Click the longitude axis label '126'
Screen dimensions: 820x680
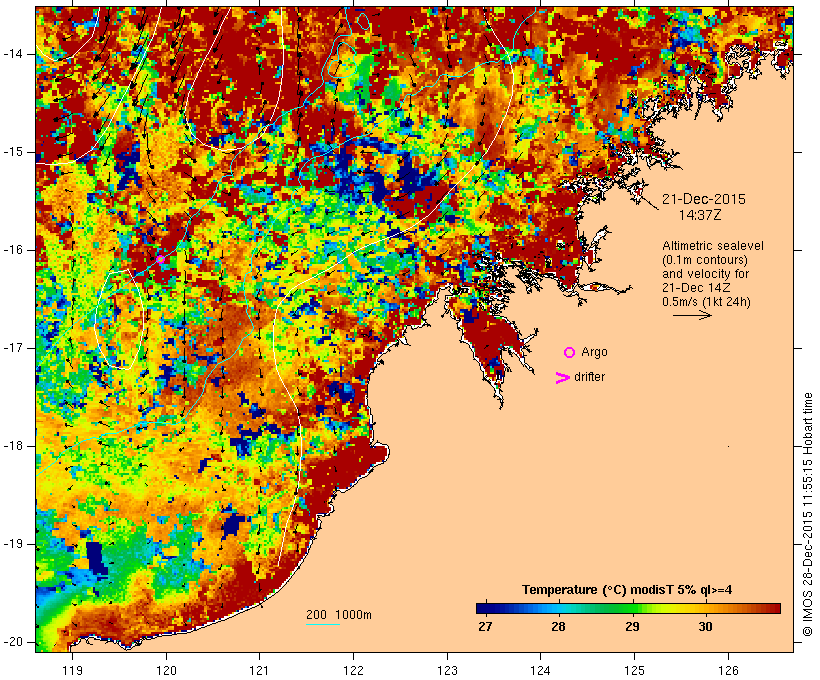(x=728, y=670)
